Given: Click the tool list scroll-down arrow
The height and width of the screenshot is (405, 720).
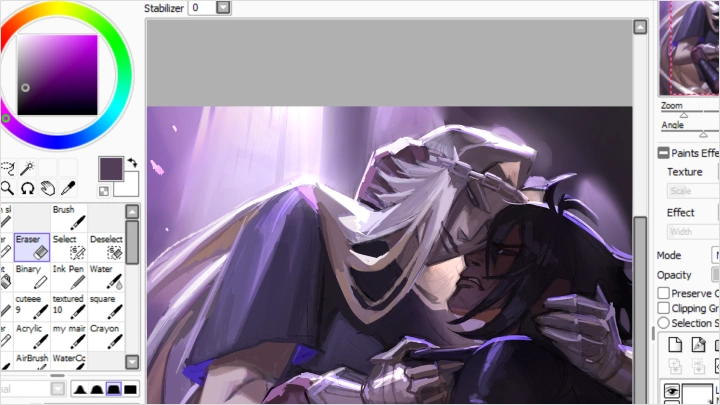Looking at the screenshot, I should [x=132, y=361].
